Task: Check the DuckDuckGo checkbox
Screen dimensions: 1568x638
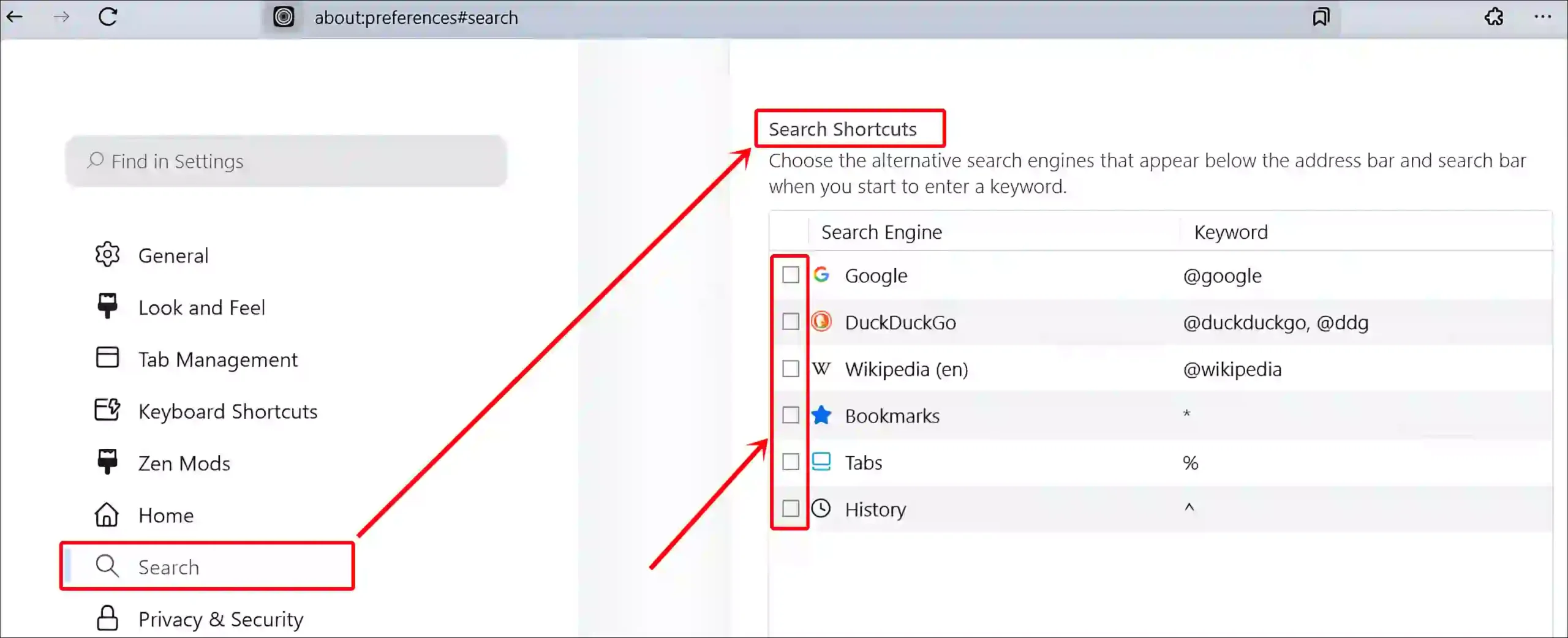Action: pos(791,321)
